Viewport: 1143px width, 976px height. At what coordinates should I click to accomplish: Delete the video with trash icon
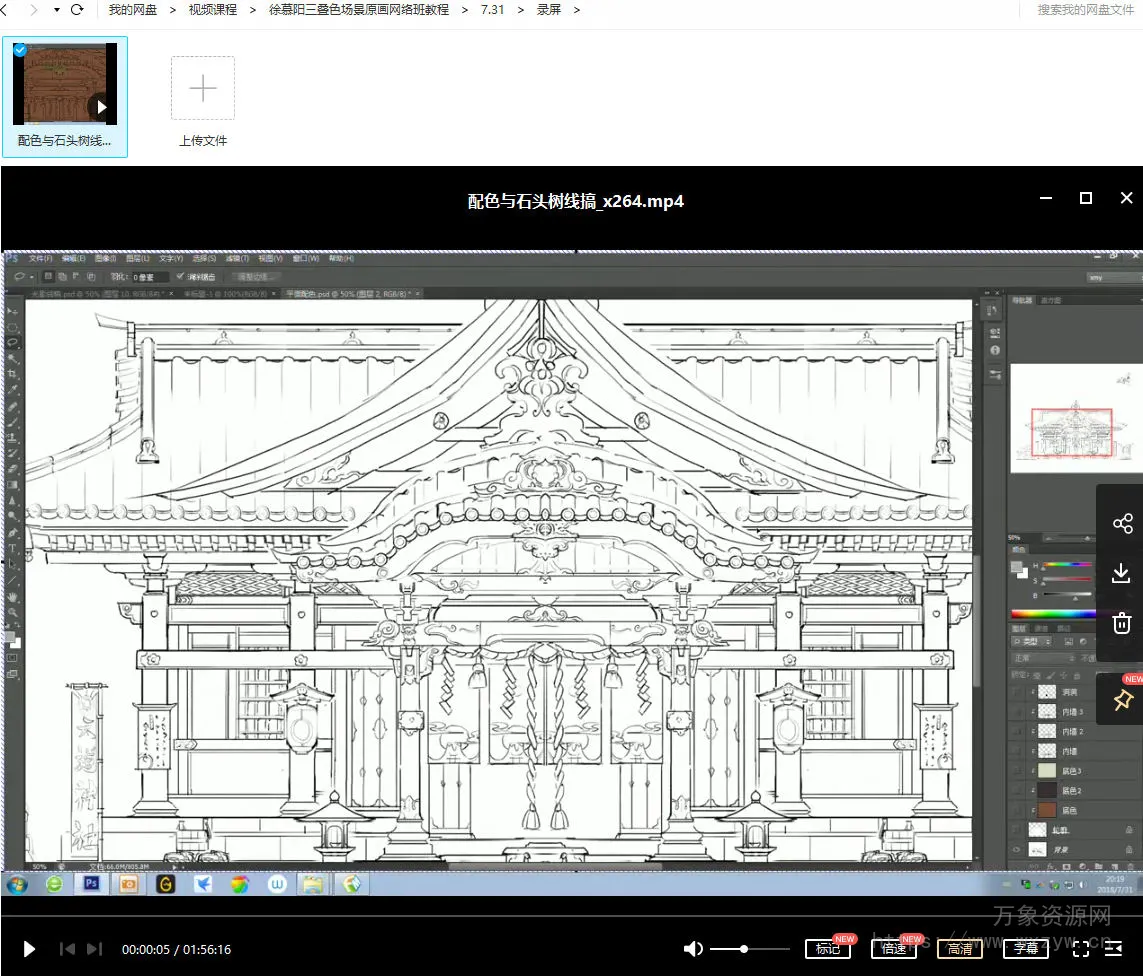coord(1122,623)
